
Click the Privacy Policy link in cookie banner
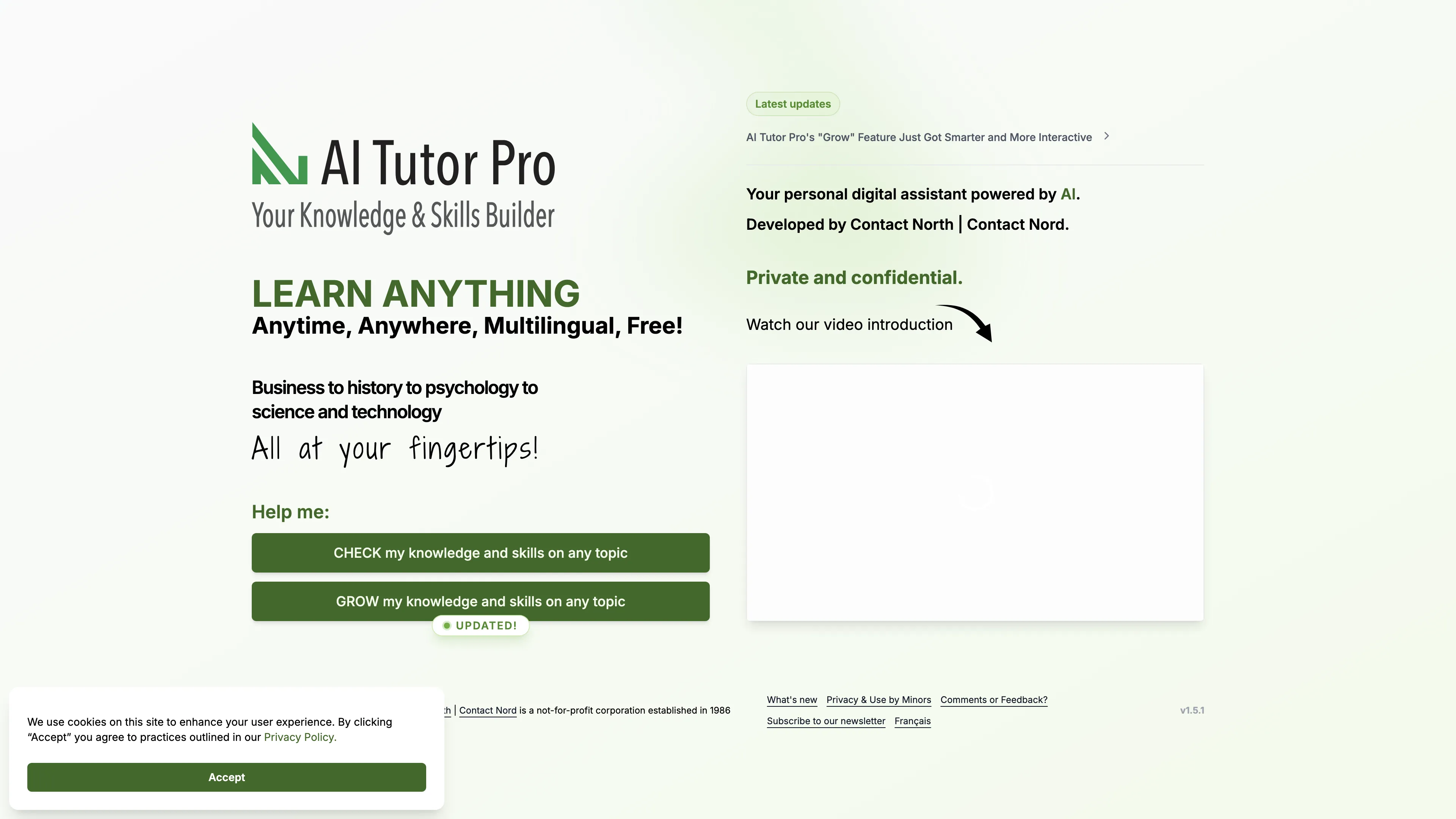click(x=299, y=737)
